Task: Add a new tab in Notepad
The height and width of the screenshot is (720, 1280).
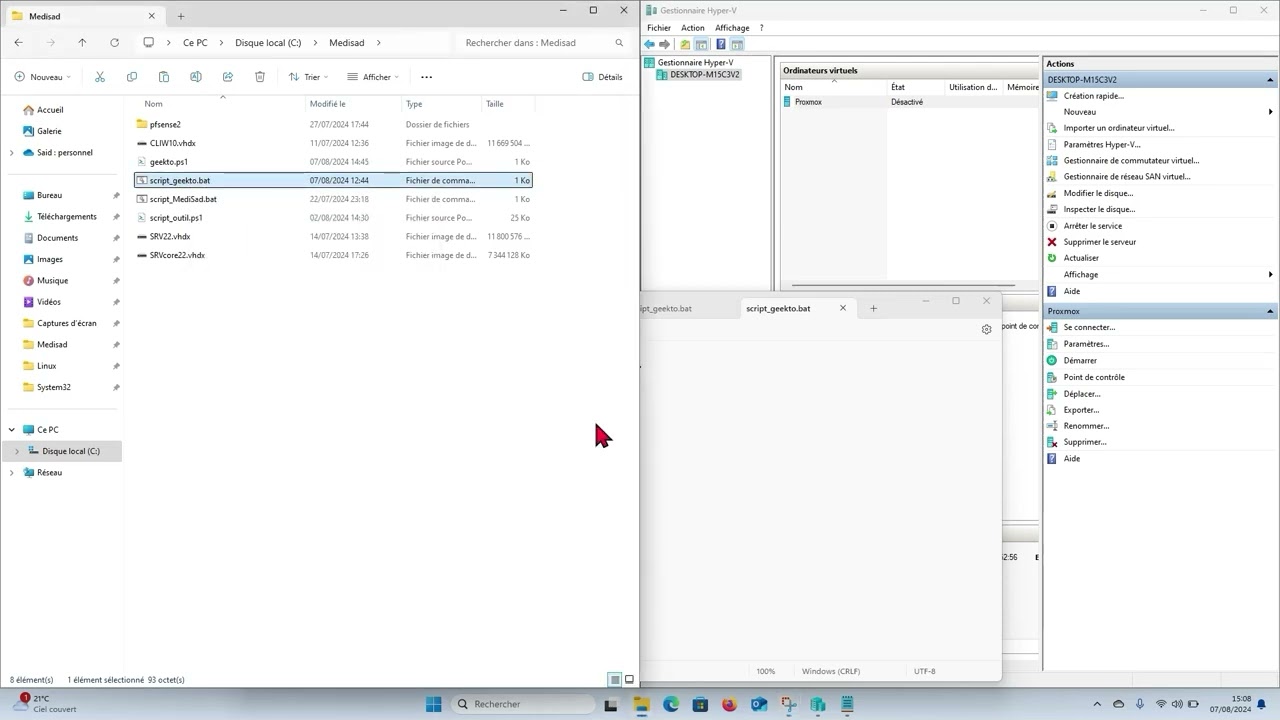Action: click(873, 308)
